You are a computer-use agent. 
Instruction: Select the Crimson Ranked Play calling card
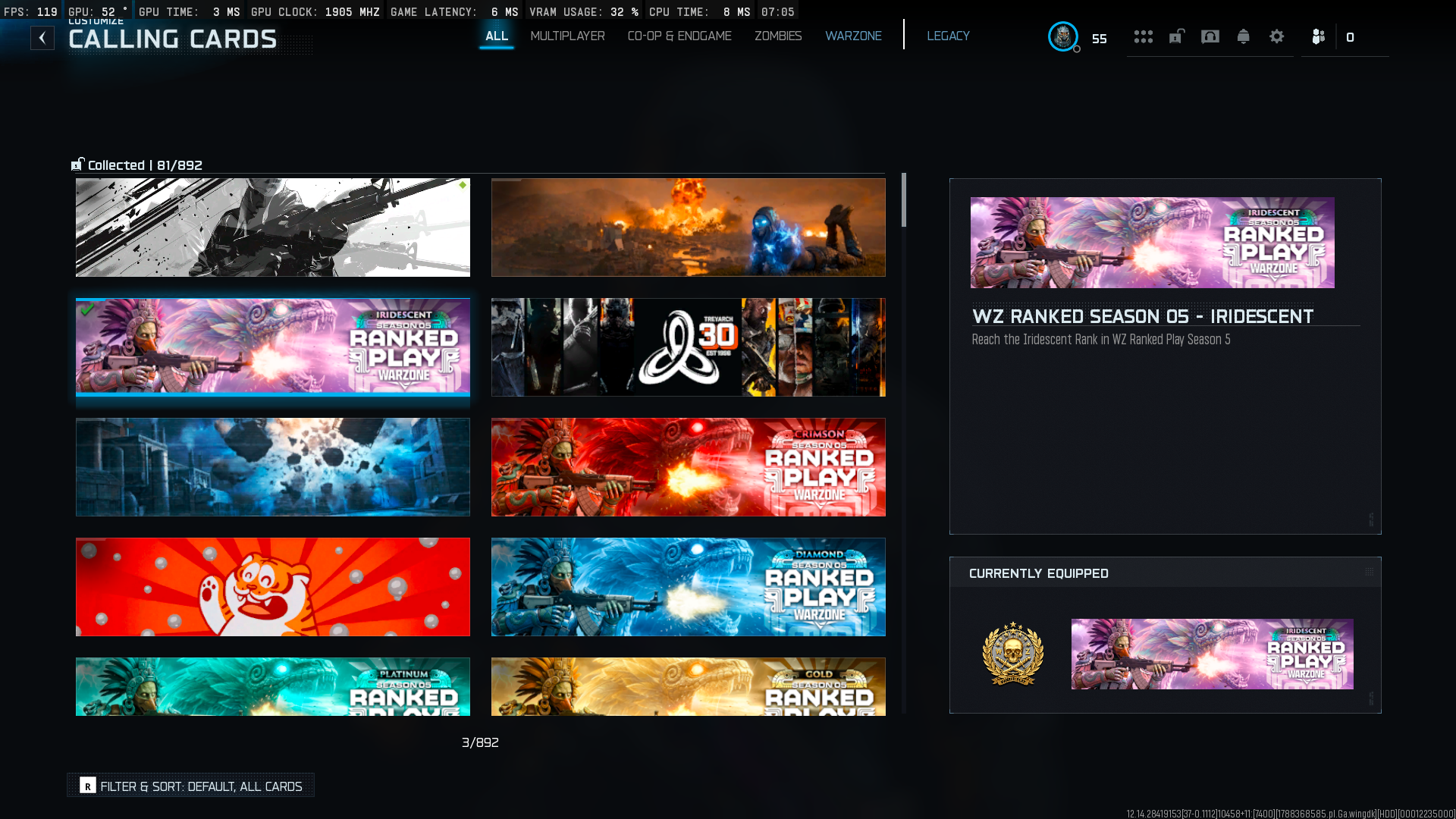click(x=689, y=467)
